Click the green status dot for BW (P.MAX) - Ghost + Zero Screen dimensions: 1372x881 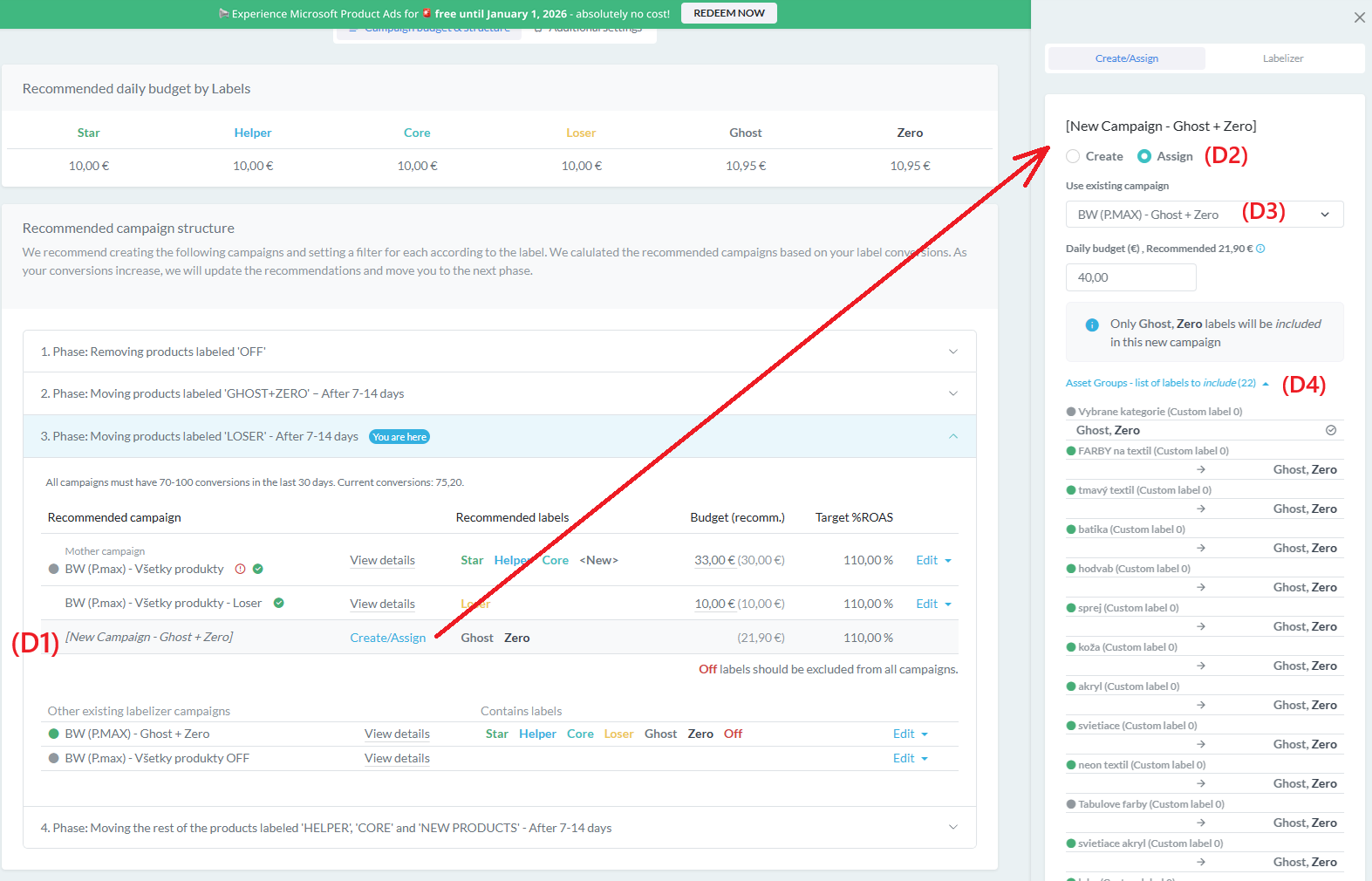(54, 734)
